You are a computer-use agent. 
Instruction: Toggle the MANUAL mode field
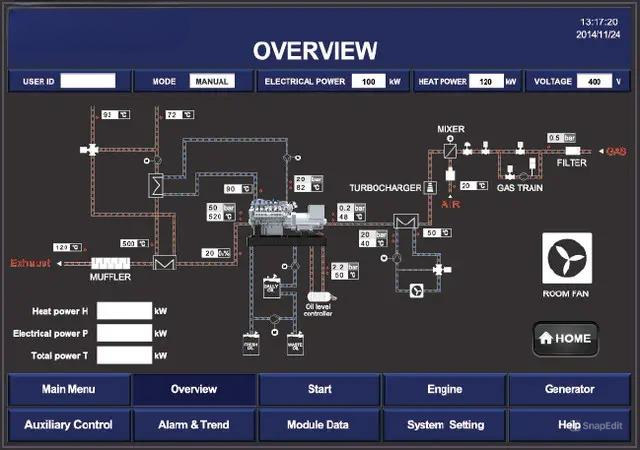(211, 81)
